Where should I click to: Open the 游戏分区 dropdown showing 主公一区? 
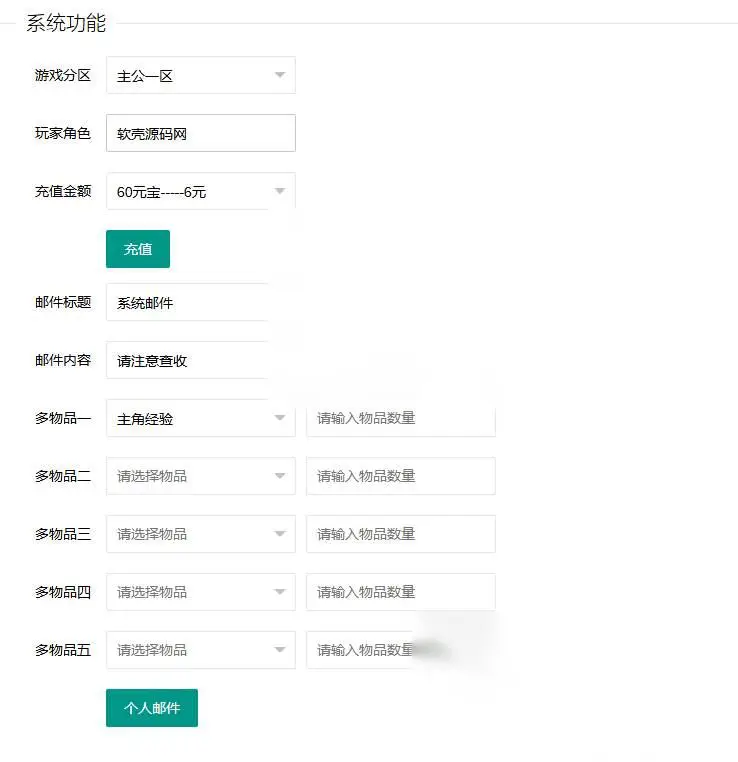point(201,75)
